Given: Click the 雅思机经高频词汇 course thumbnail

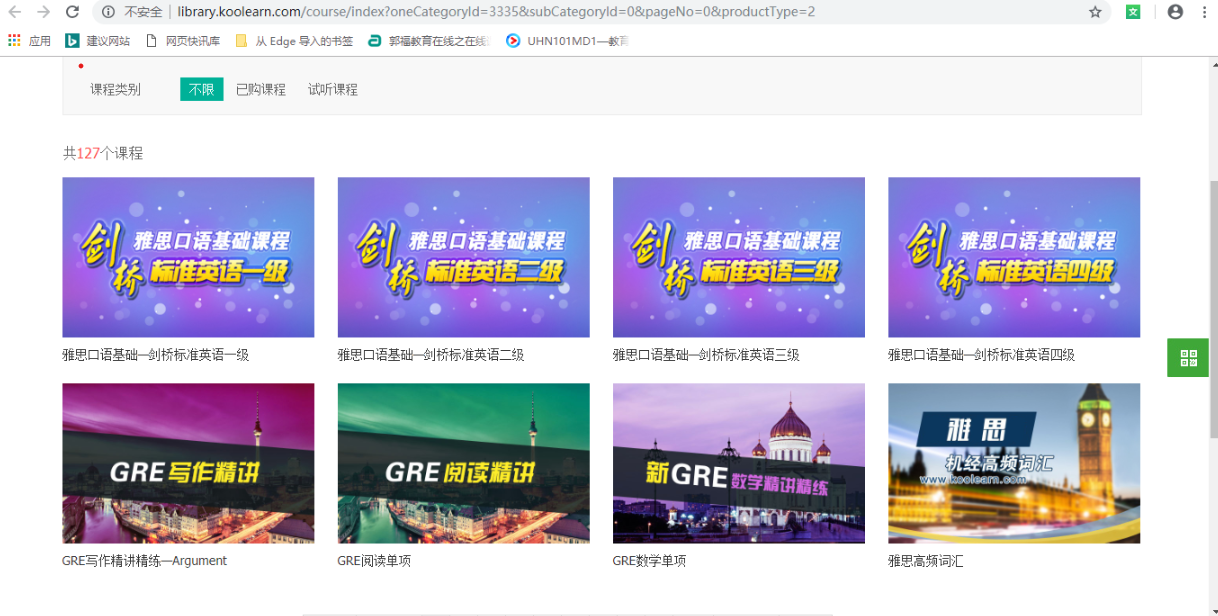Looking at the screenshot, I should point(1014,463).
